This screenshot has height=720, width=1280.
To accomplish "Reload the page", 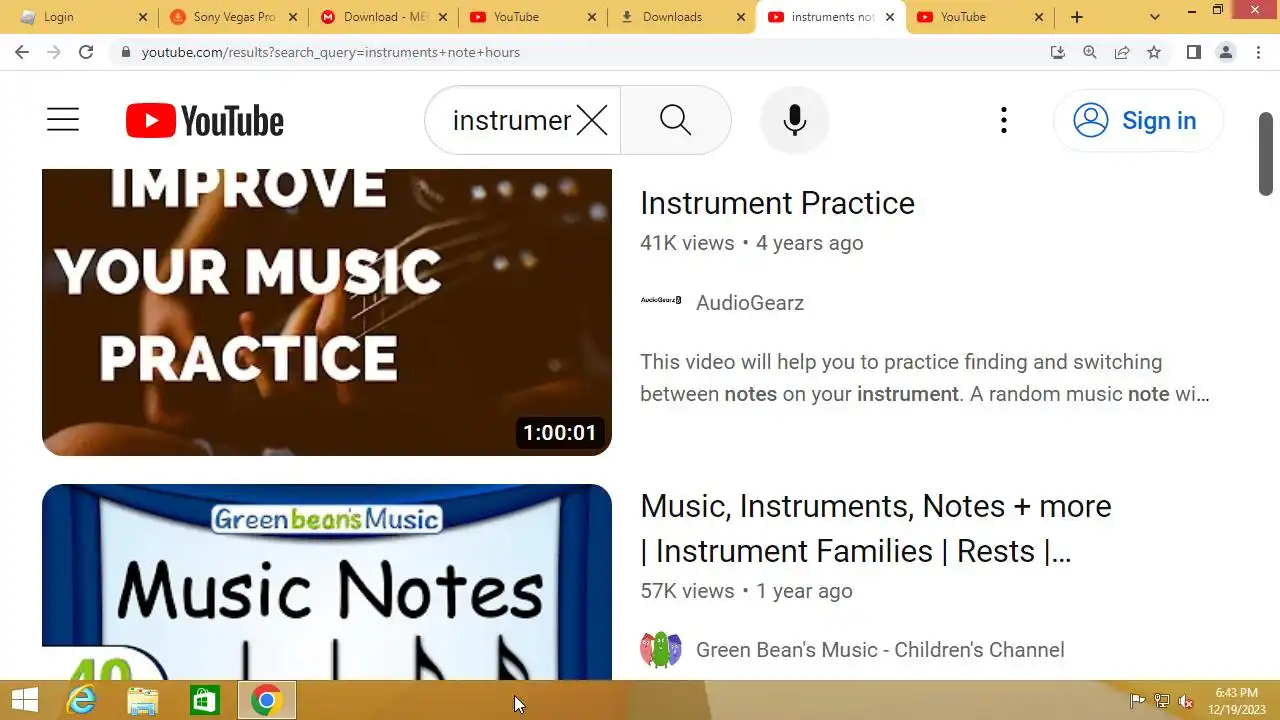I will [x=86, y=52].
